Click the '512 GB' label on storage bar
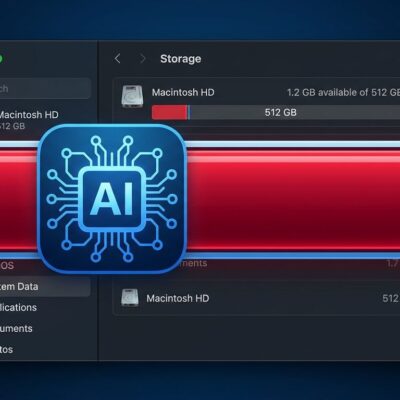 [281, 112]
